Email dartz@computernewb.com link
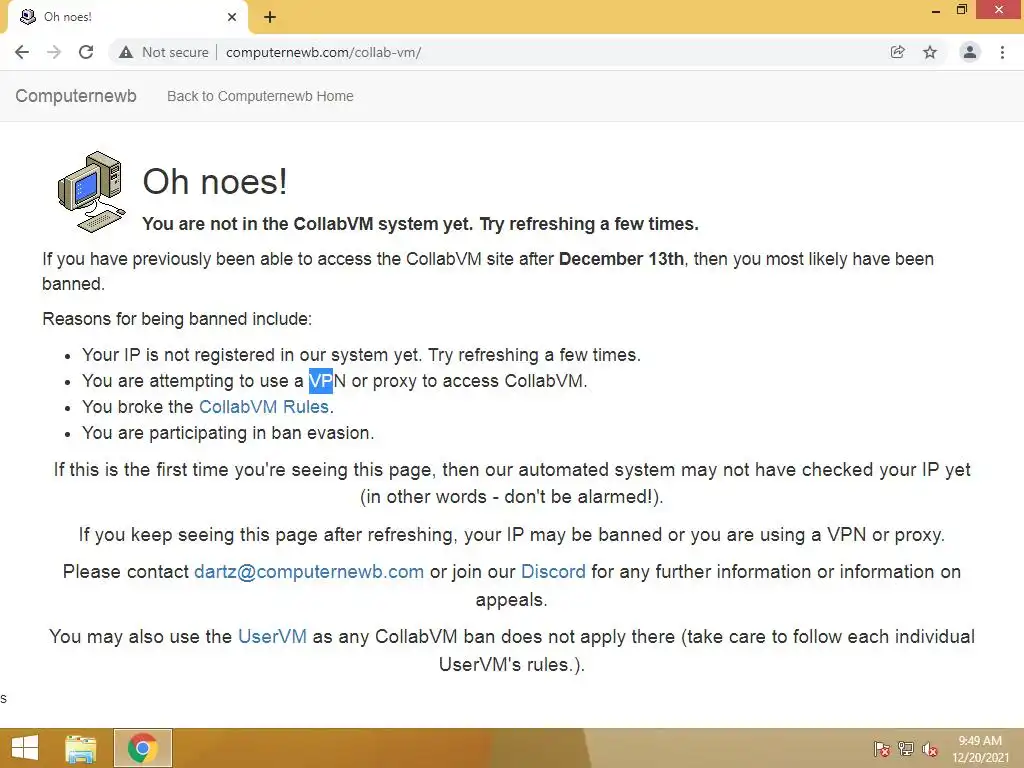This screenshot has width=1024, height=768. tap(309, 572)
